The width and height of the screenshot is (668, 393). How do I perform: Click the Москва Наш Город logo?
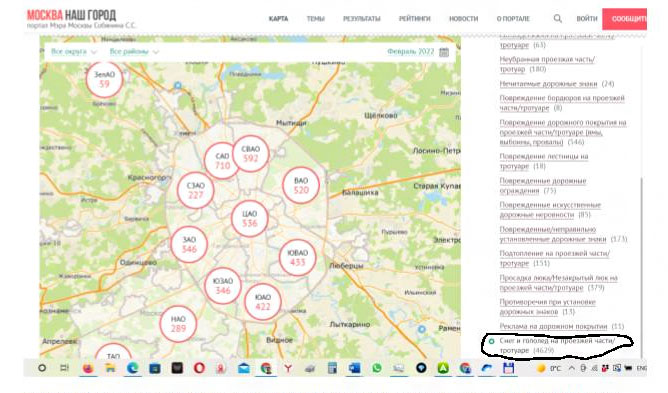click(72, 15)
